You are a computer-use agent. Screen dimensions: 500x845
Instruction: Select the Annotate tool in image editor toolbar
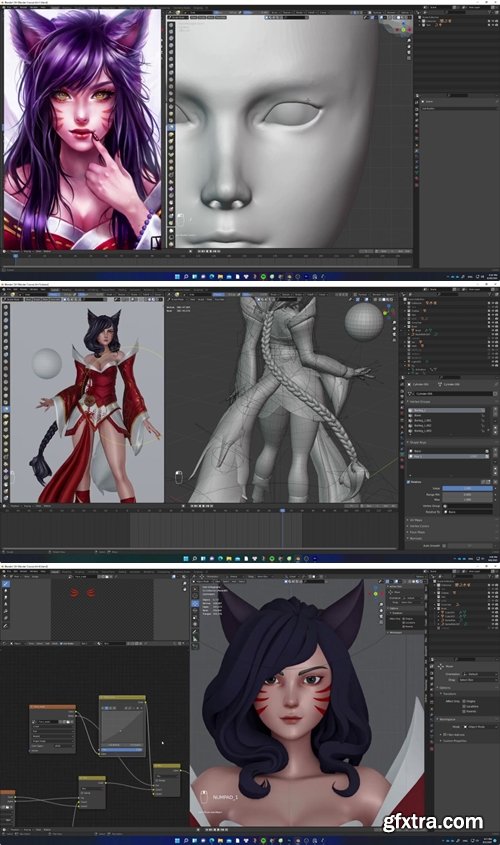click(x=6, y=626)
